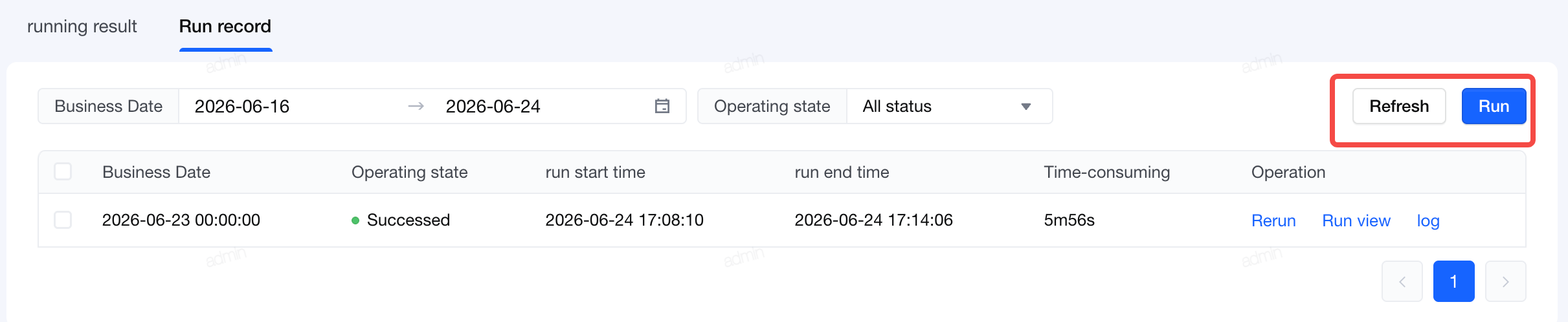Toggle the select-all checkbox in table header
Viewport: 1568px width, 322px height.
(x=63, y=171)
